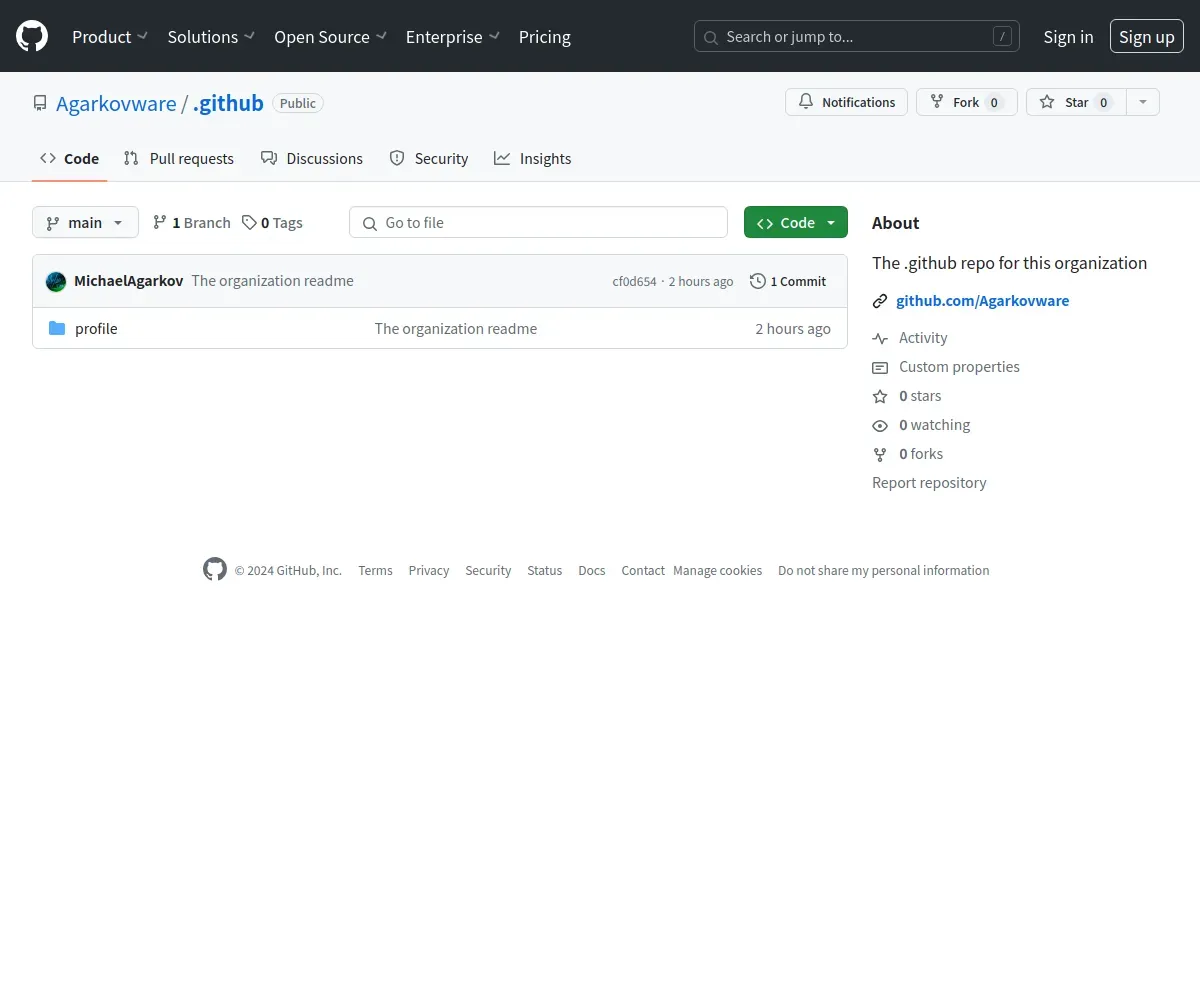Open footer Security link
1200x1000 pixels.
pyautogui.click(x=488, y=570)
